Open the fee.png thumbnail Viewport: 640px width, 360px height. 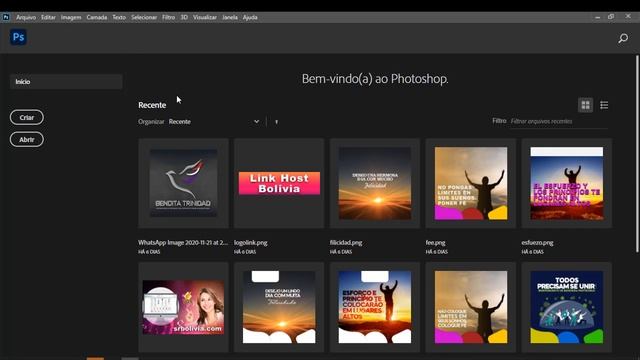pos(471,183)
